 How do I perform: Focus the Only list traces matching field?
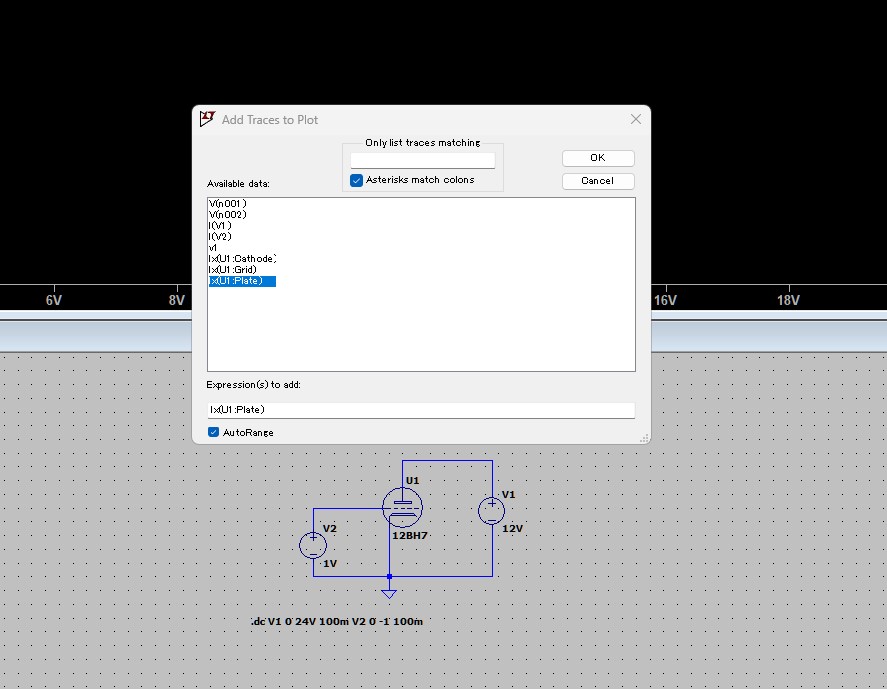423,161
